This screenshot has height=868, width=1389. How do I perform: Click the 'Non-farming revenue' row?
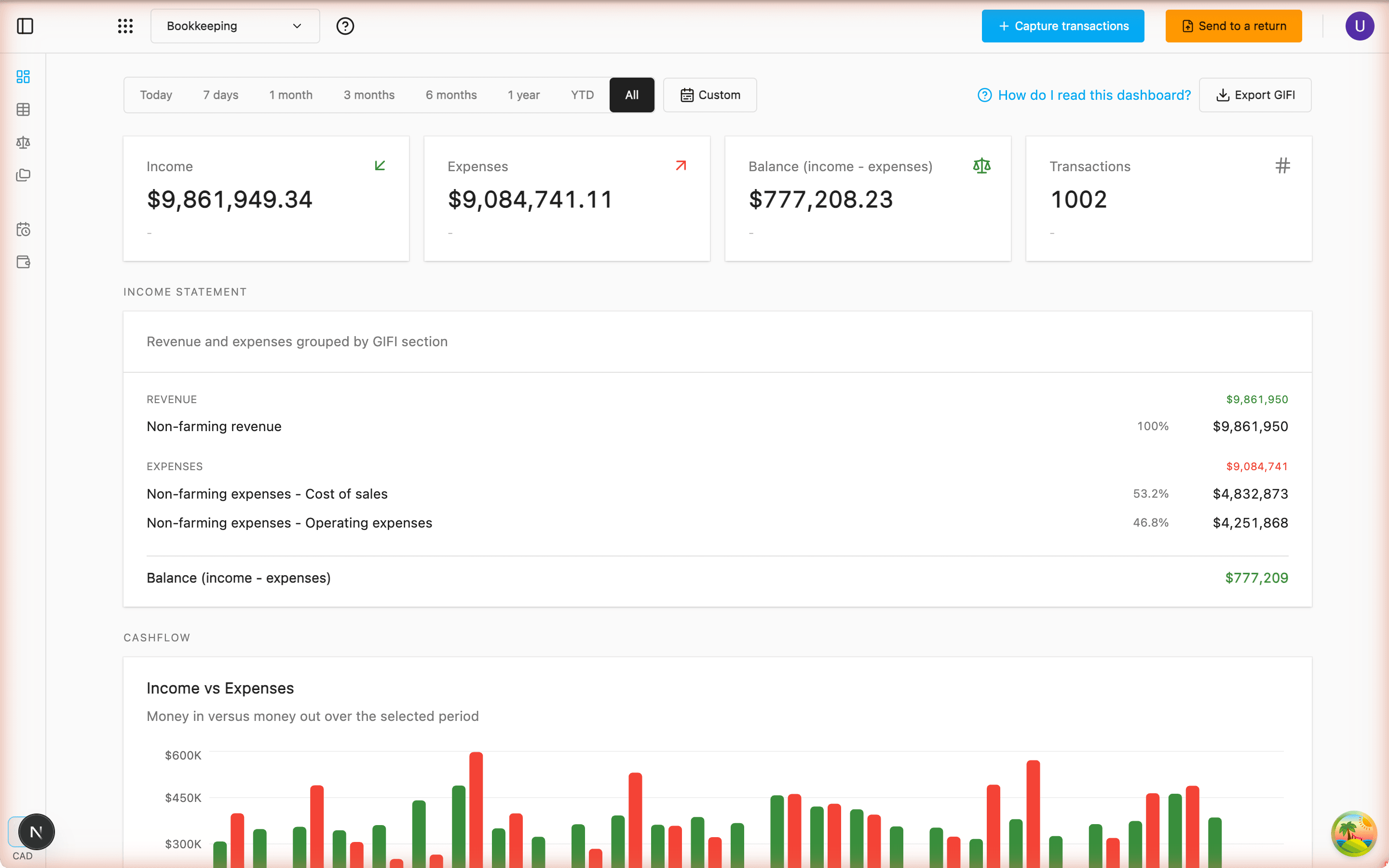tap(717, 427)
